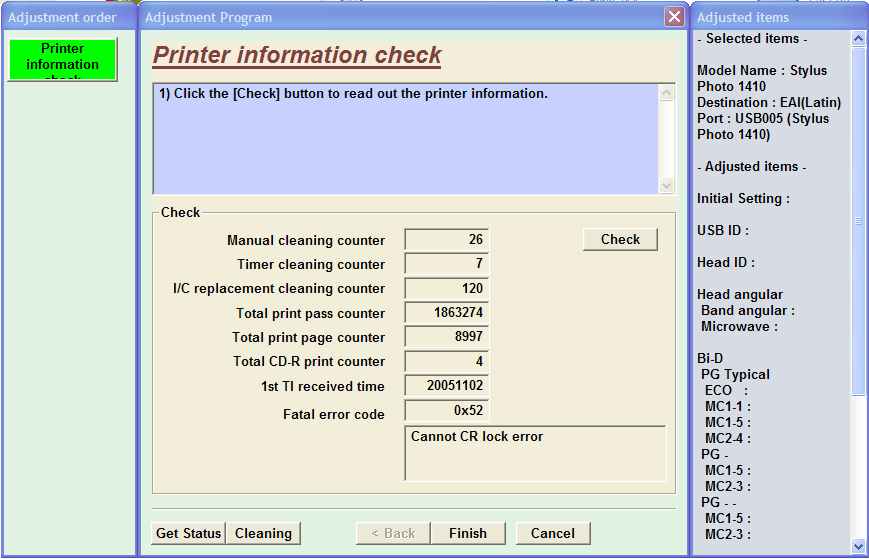This screenshot has height=559, width=869.
Task: Click the Bi-D entry
Action: (x=710, y=358)
